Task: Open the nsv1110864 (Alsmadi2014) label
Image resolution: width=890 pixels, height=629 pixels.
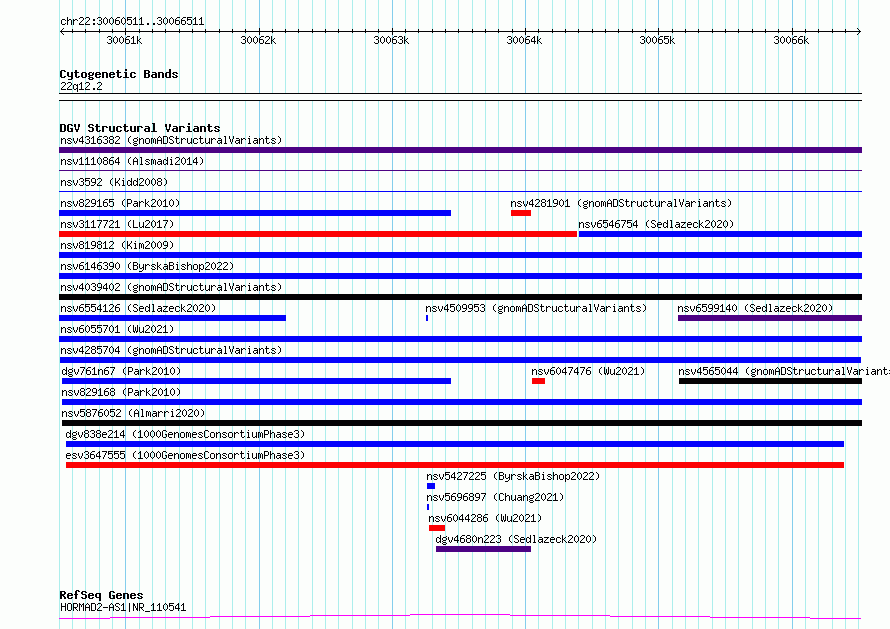Action: (x=132, y=161)
